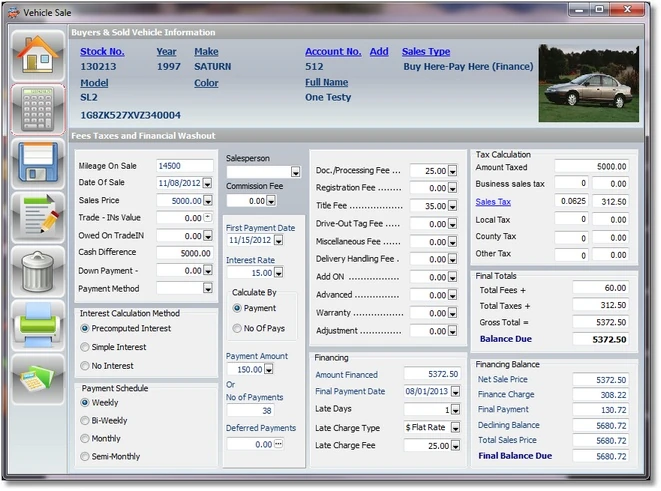Screen dimensions: 661x491
Task: Click the Sales Type header link
Action: (426, 52)
